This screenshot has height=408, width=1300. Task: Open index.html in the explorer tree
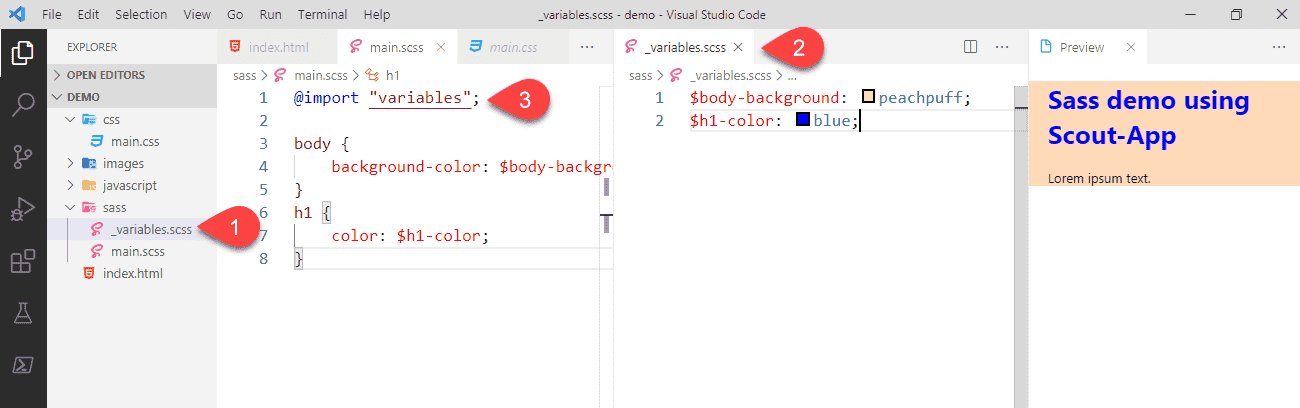click(132, 273)
